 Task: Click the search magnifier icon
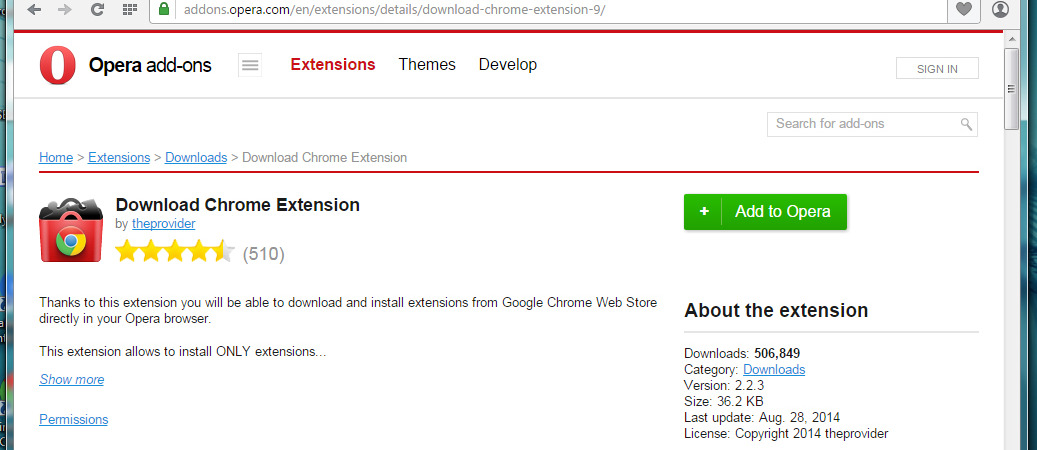pyautogui.click(x=966, y=124)
